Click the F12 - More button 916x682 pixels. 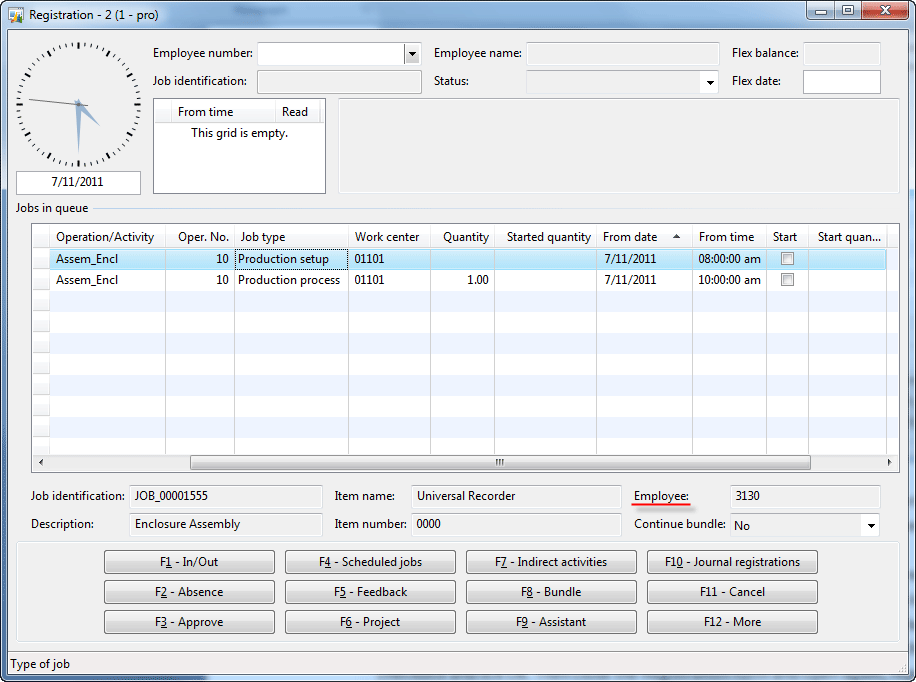pos(732,622)
